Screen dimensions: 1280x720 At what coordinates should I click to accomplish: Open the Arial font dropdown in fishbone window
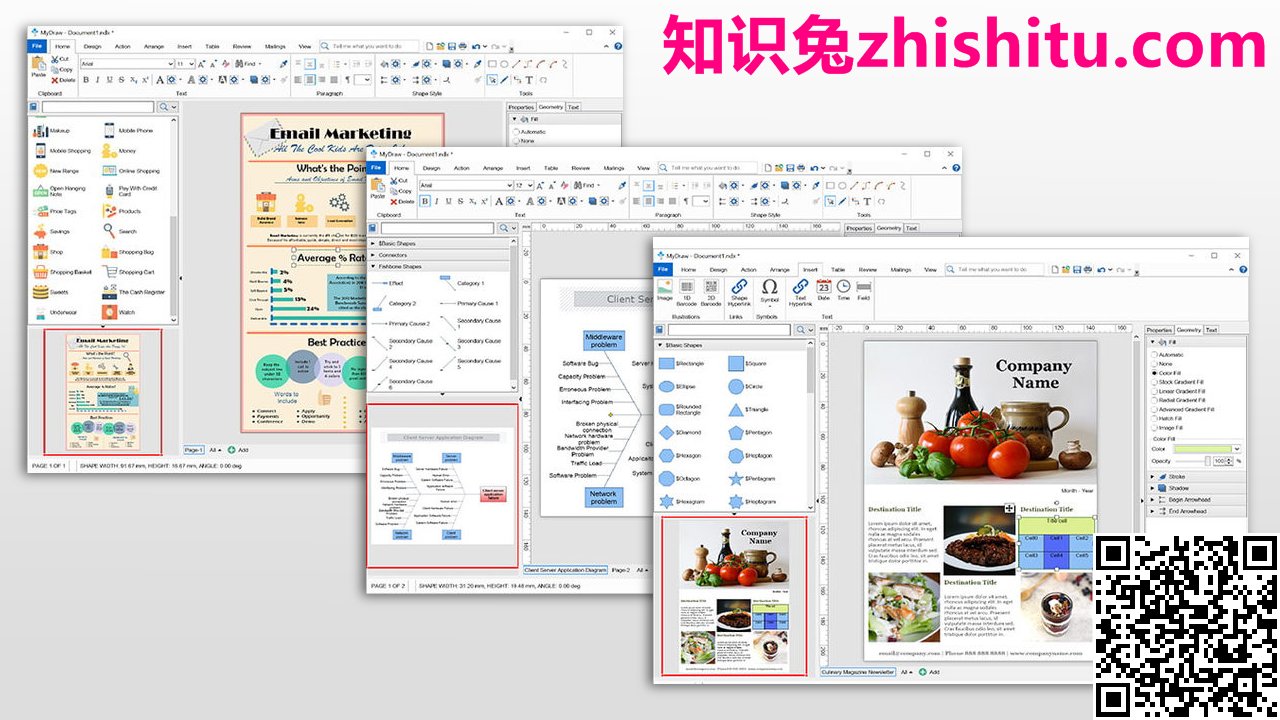tap(509, 186)
